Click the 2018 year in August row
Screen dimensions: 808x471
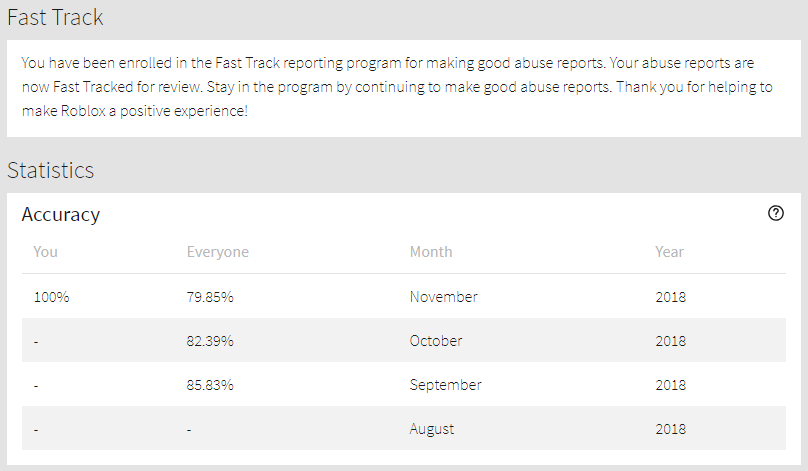coord(671,429)
